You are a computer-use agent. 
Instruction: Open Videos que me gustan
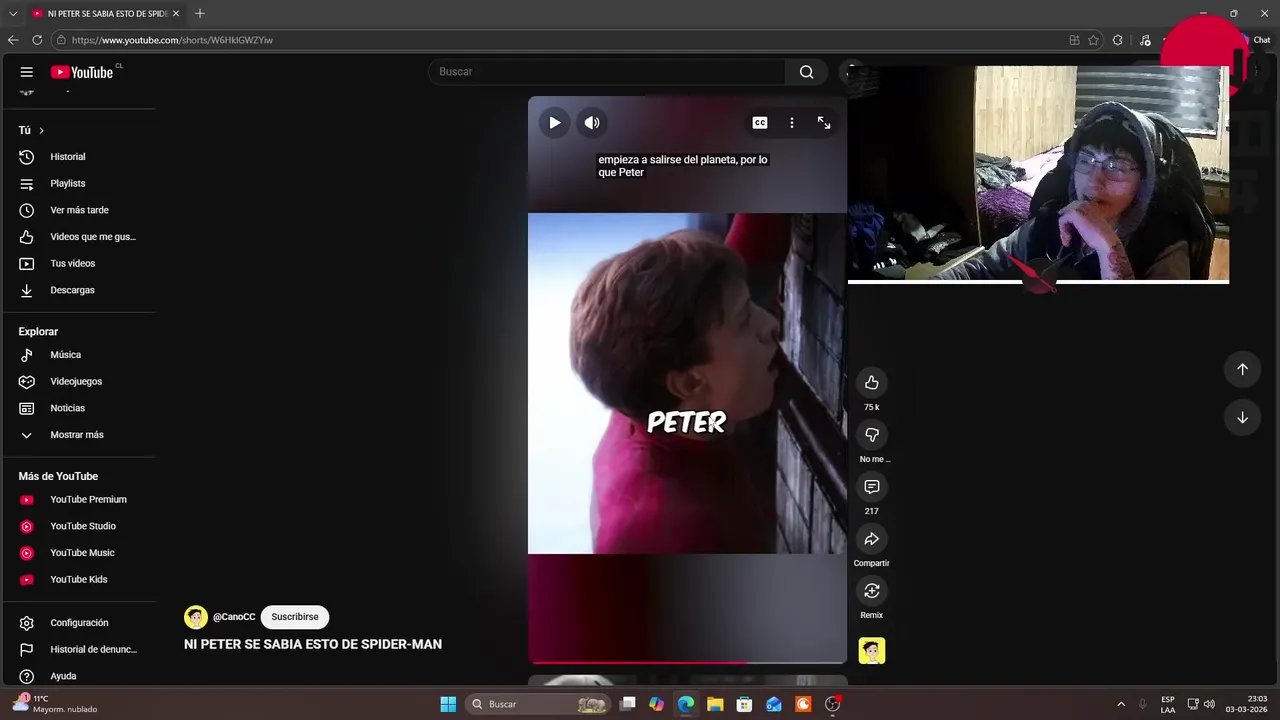(x=80, y=237)
